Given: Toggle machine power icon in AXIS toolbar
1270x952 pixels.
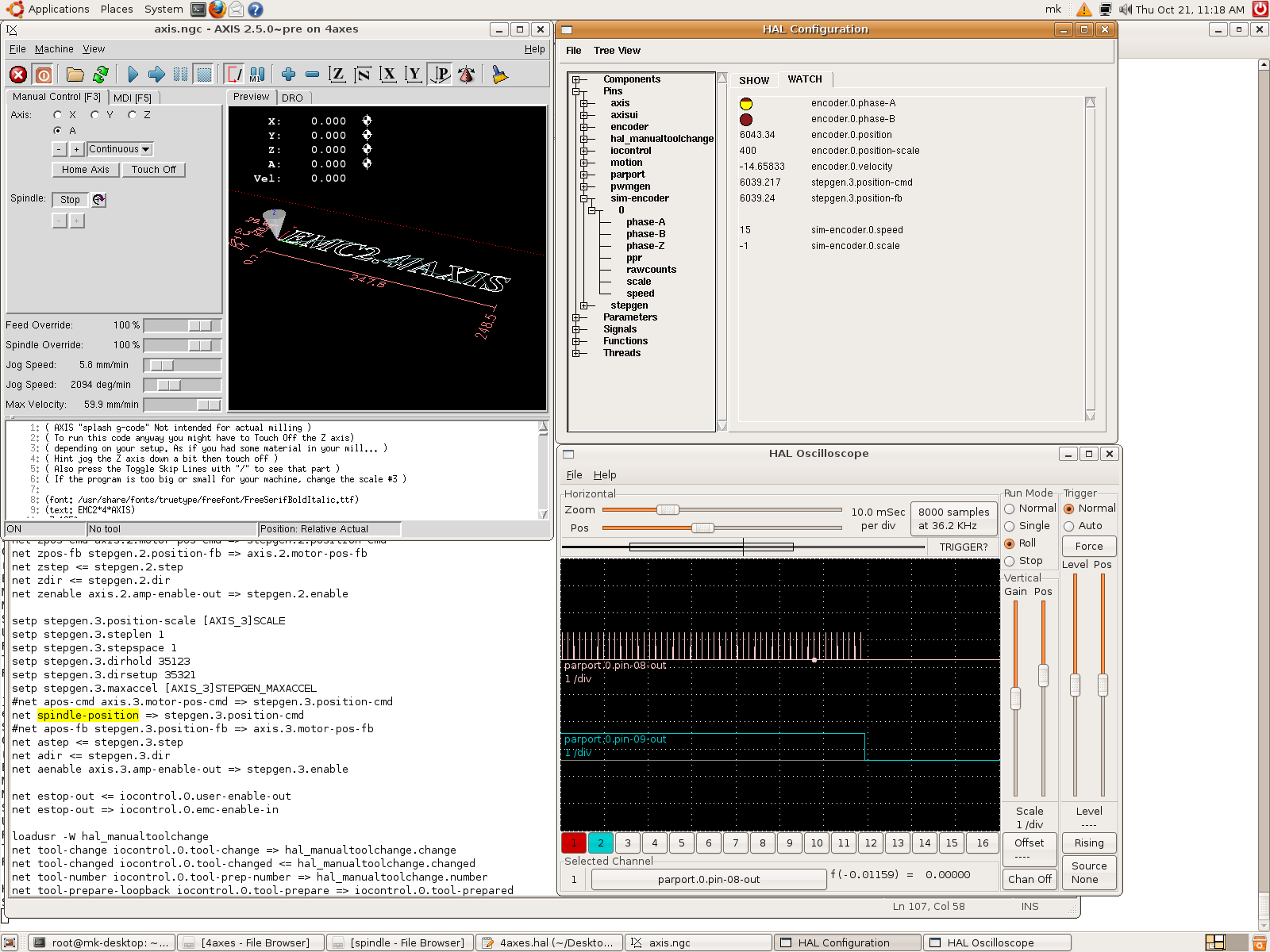Looking at the screenshot, I should (x=44, y=75).
